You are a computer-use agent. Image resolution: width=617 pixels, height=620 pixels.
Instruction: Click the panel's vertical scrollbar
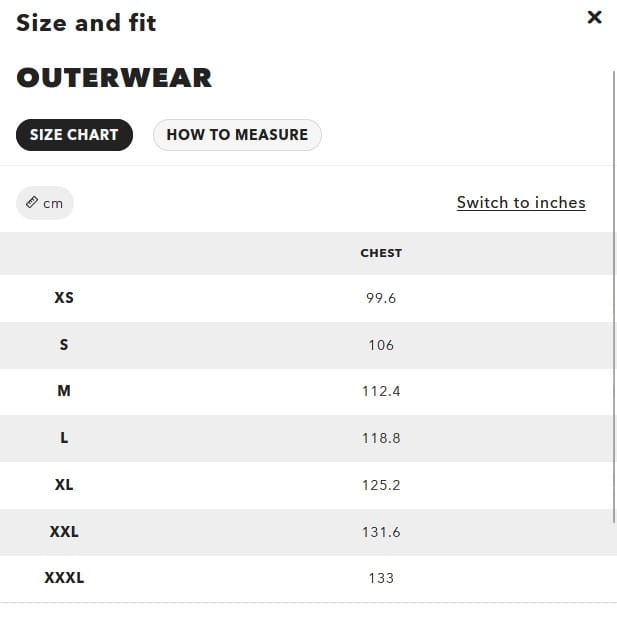[613, 300]
